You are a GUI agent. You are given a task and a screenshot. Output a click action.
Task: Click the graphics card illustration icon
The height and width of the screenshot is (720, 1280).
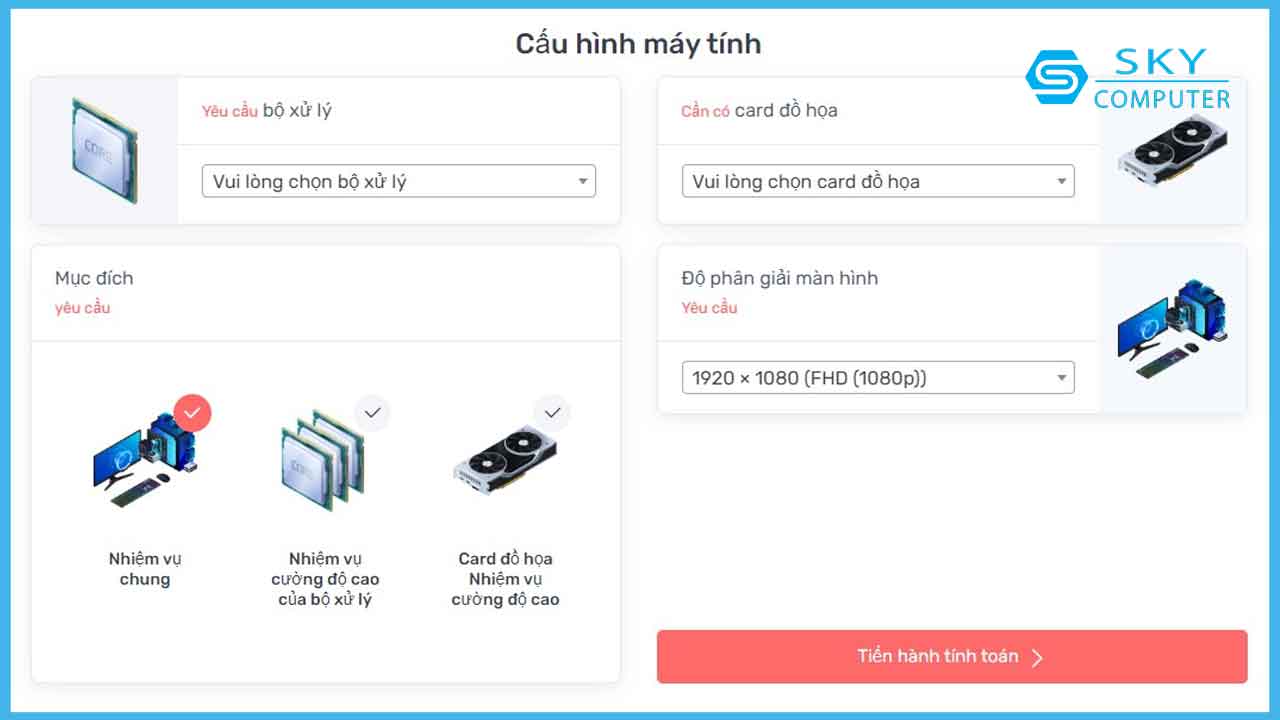[1175, 150]
